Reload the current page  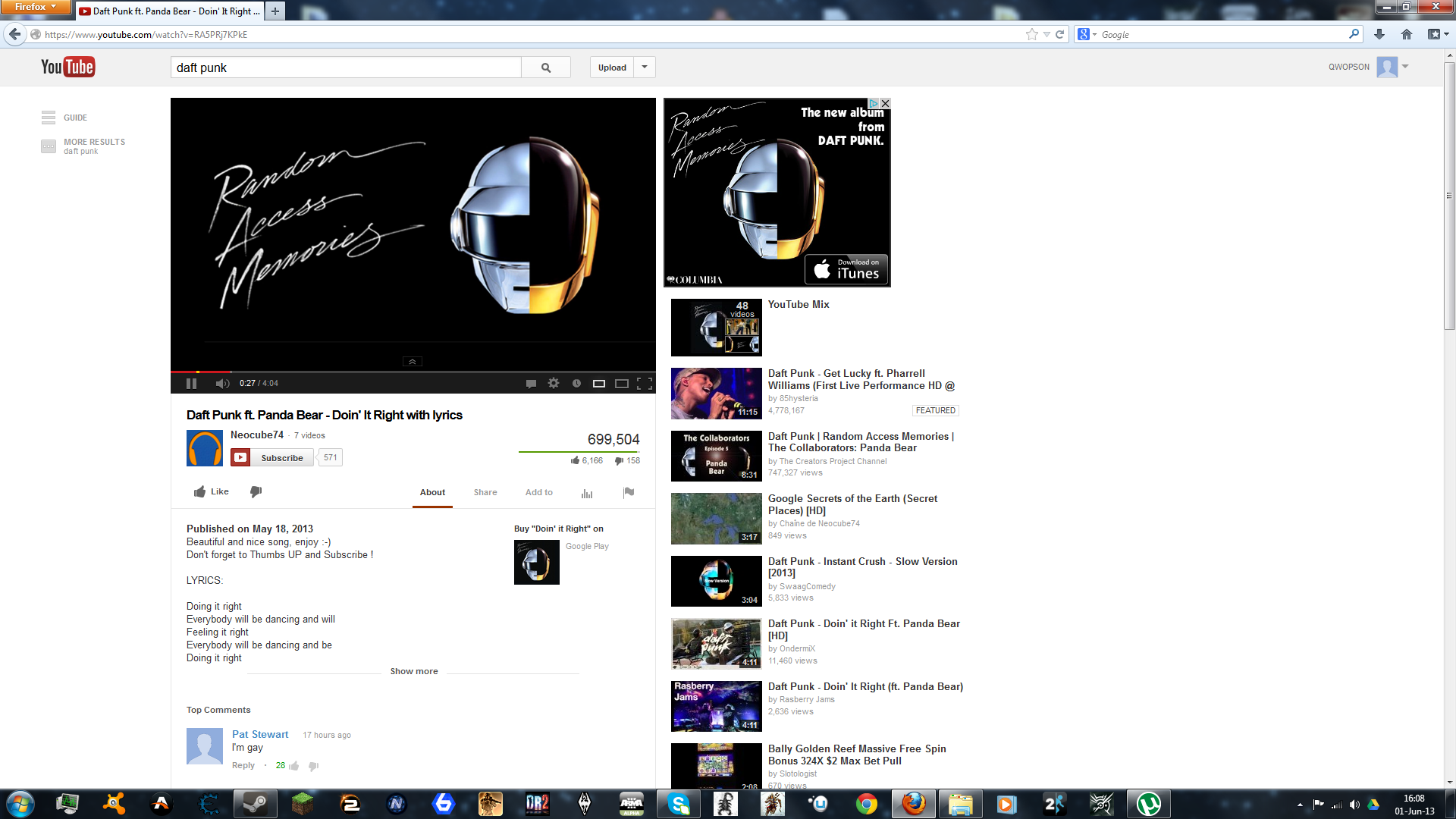1060,34
